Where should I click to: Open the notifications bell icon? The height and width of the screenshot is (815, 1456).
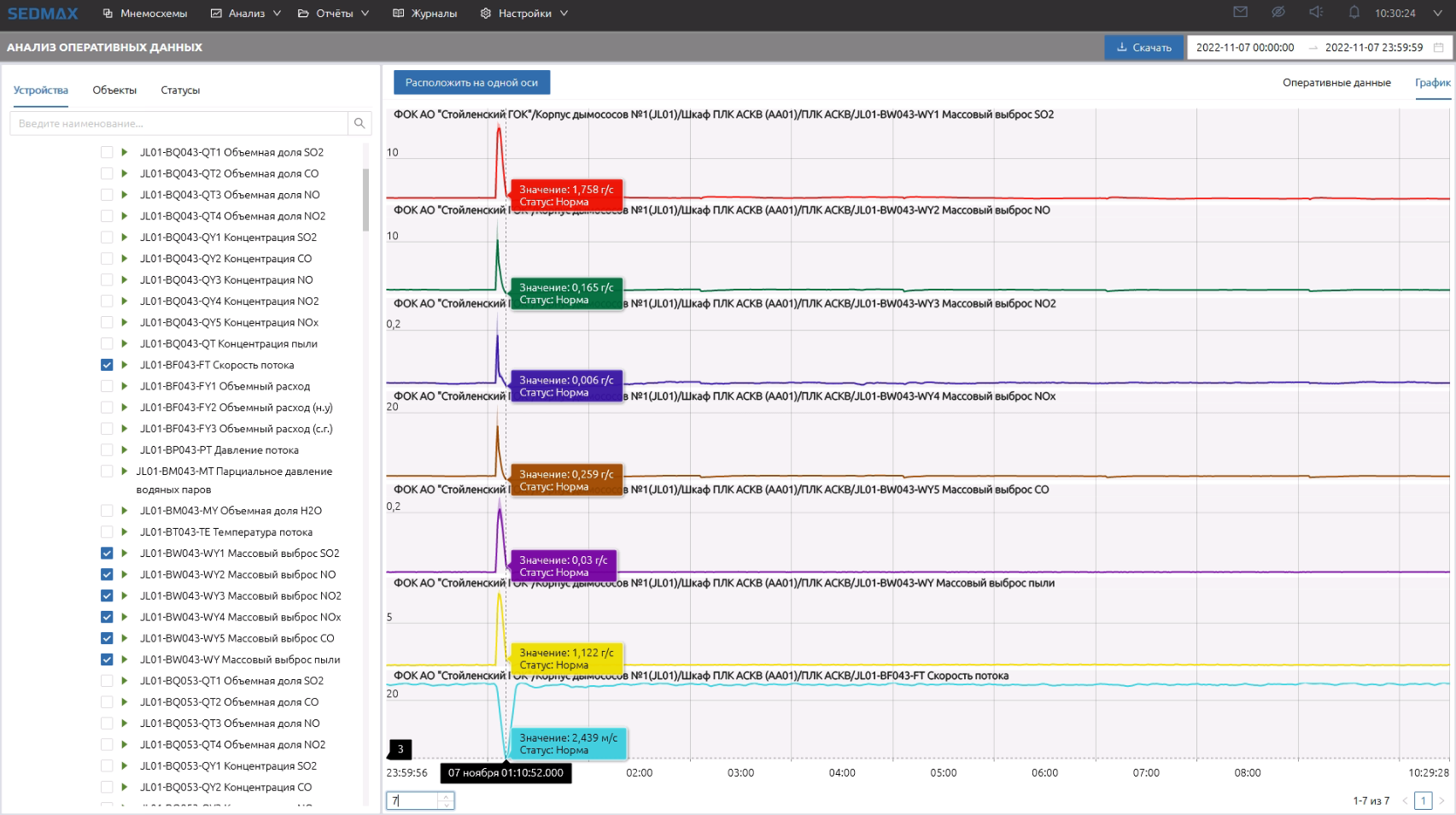coord(1354,12)
